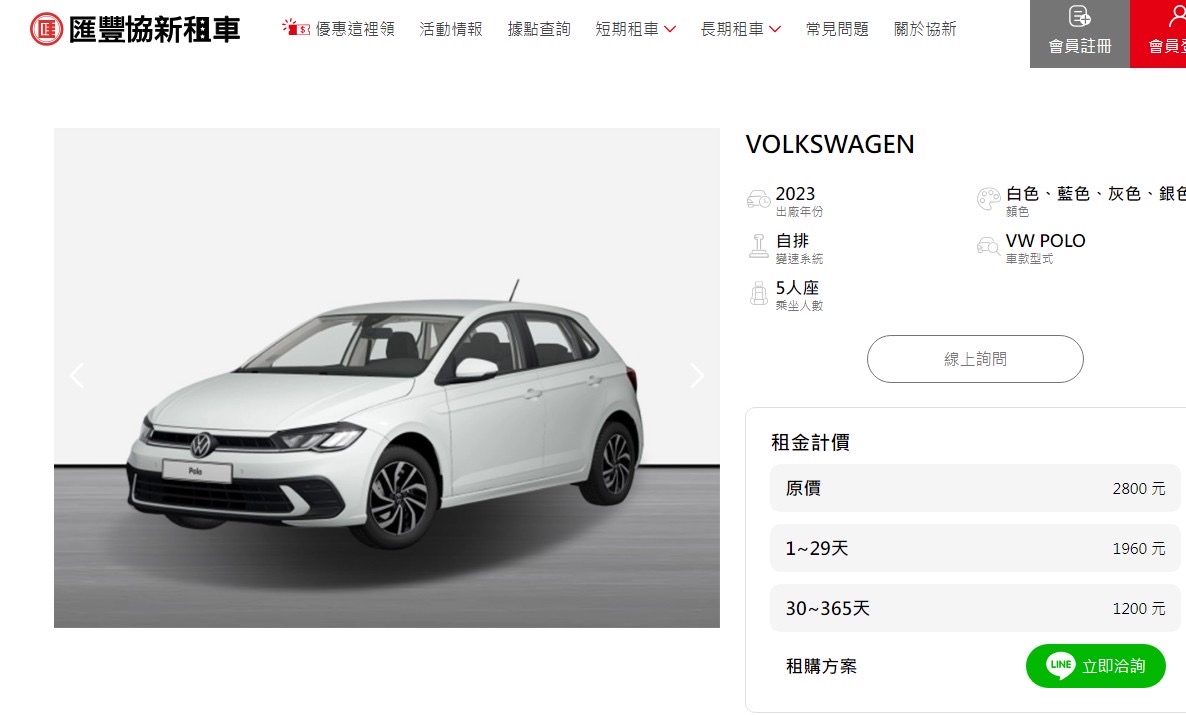Show the previous car photo arrow

[x=76, y=375]
